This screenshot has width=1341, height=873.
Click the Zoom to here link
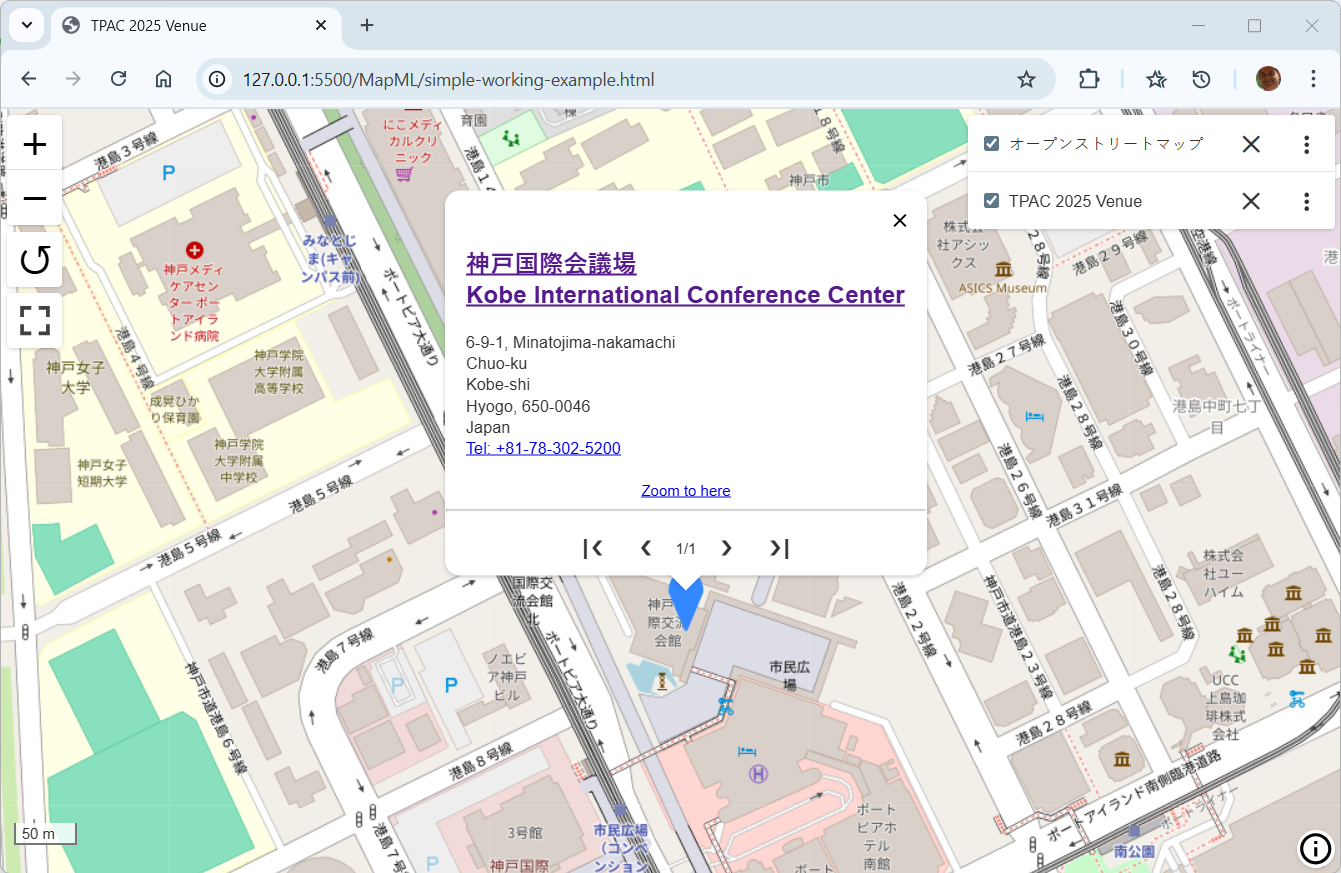[x=685, y=490]
